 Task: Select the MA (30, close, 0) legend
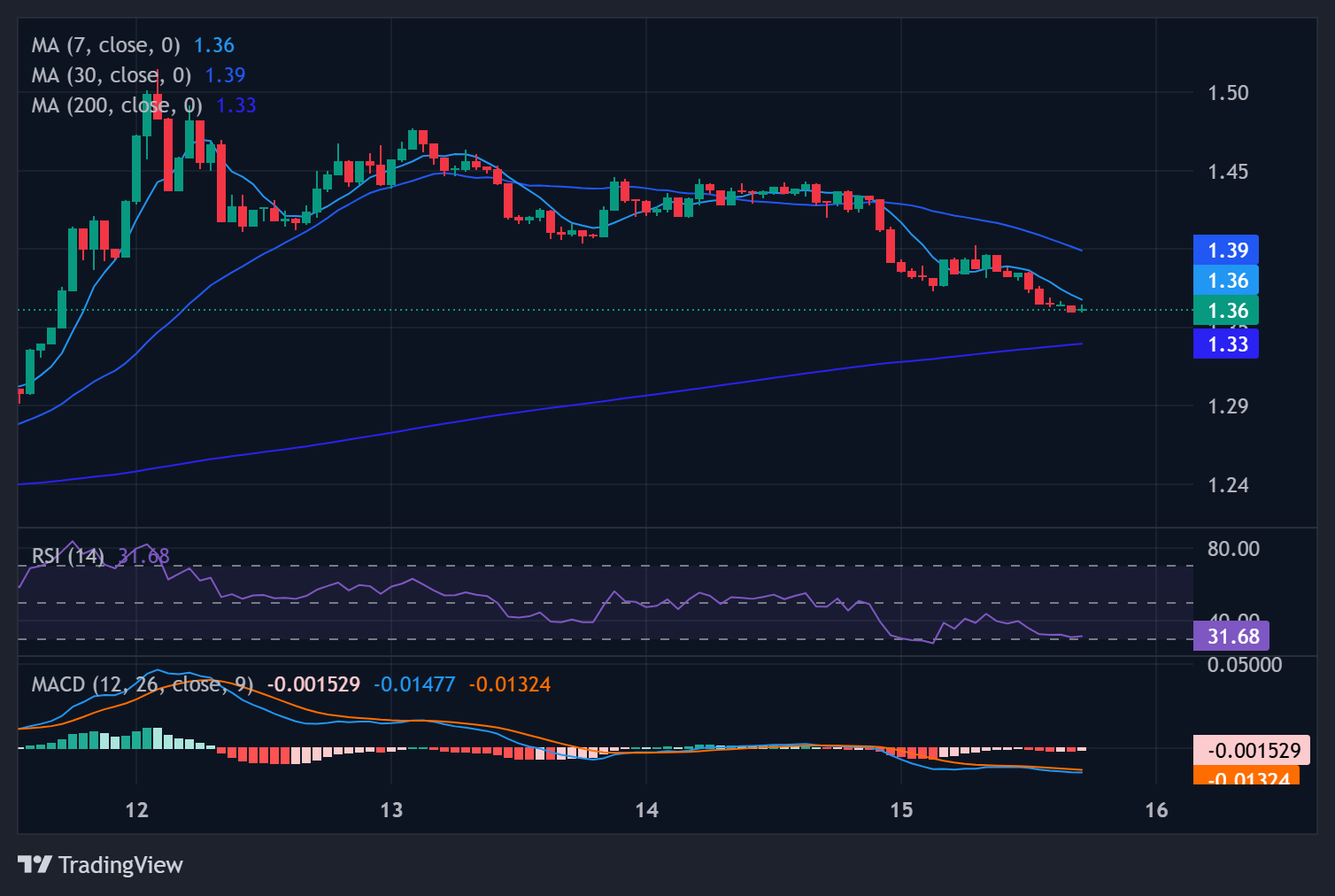point(111,75)
